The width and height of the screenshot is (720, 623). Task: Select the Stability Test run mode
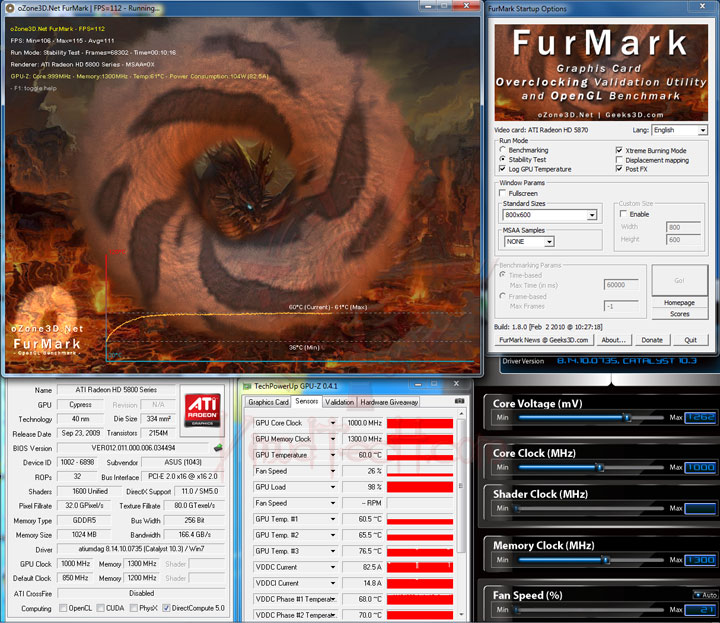(502, 159)
